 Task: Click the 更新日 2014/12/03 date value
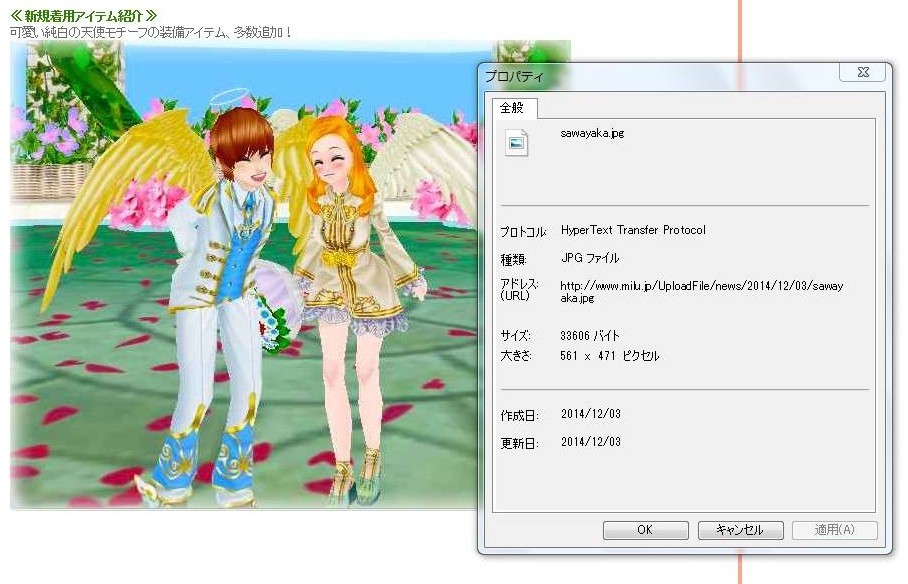coord(591,441)
